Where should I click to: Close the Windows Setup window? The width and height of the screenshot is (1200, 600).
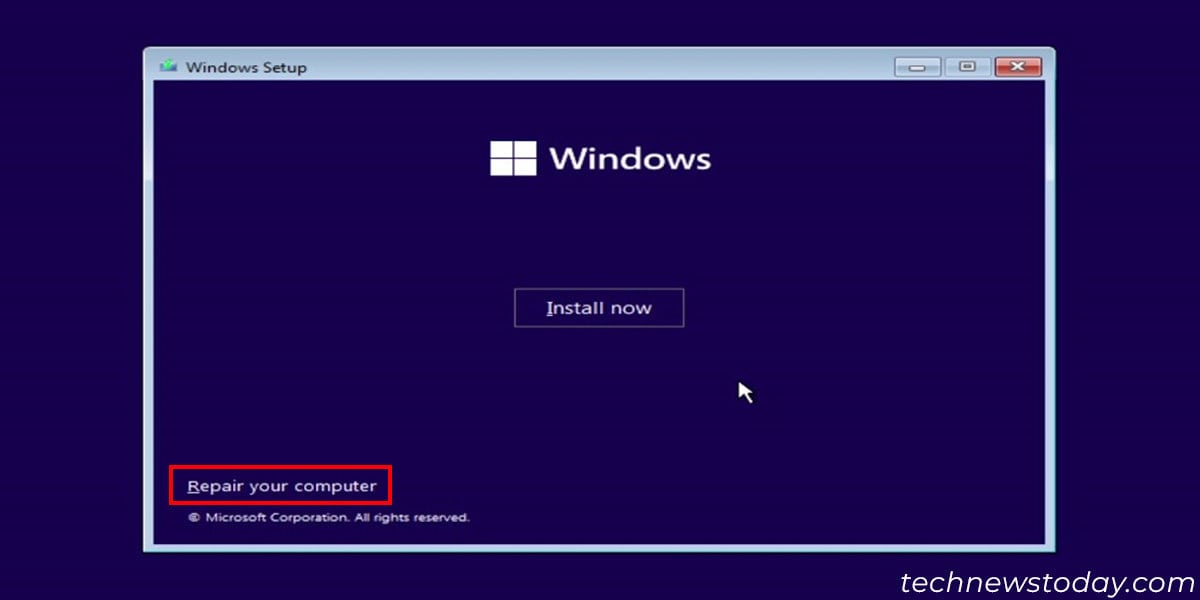click(1019, 67)
